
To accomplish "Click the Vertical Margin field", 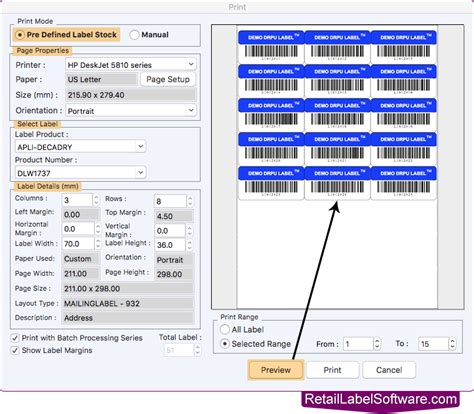I will point(170,231).
